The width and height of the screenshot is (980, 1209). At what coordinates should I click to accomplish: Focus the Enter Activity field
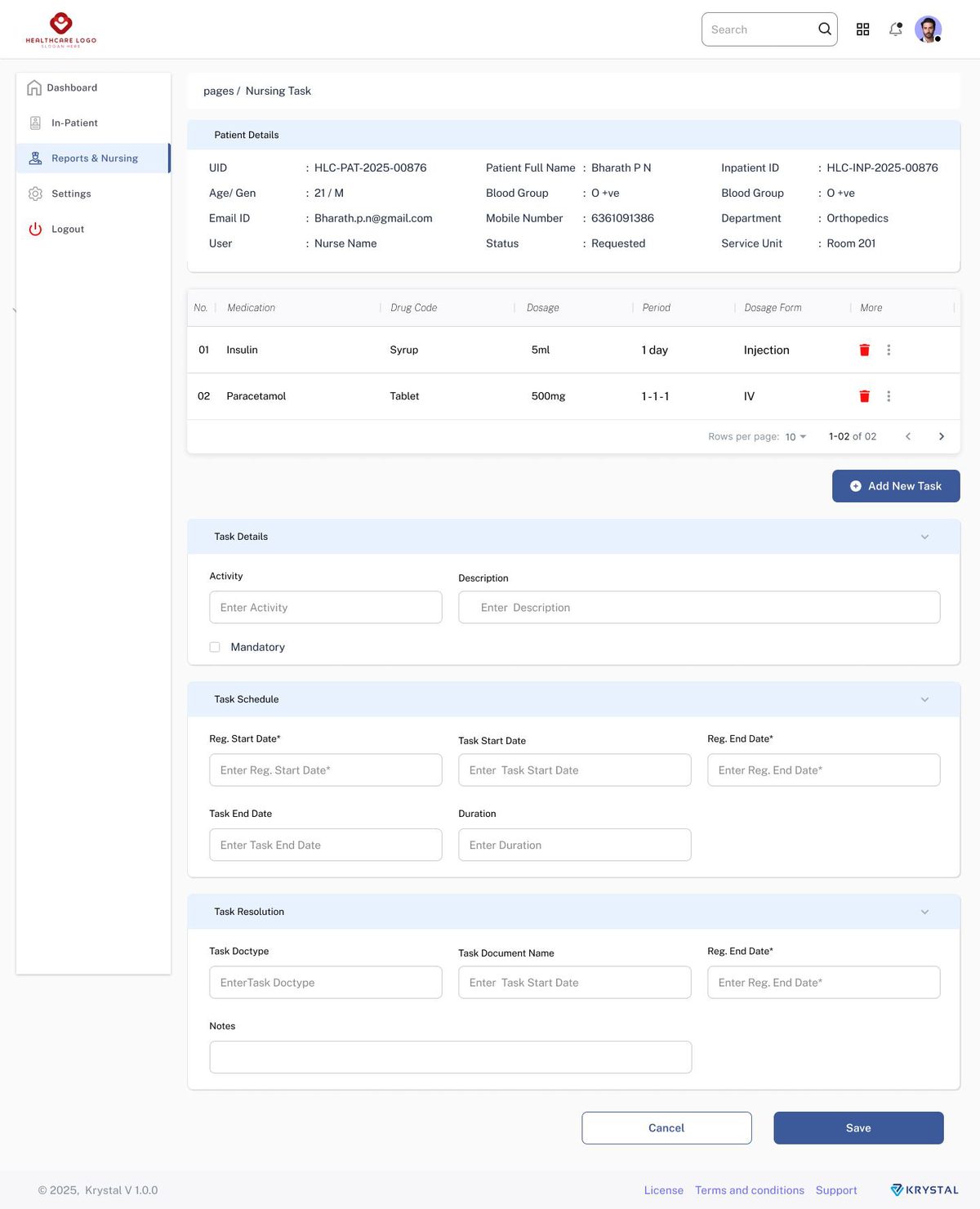click(326, 608)
